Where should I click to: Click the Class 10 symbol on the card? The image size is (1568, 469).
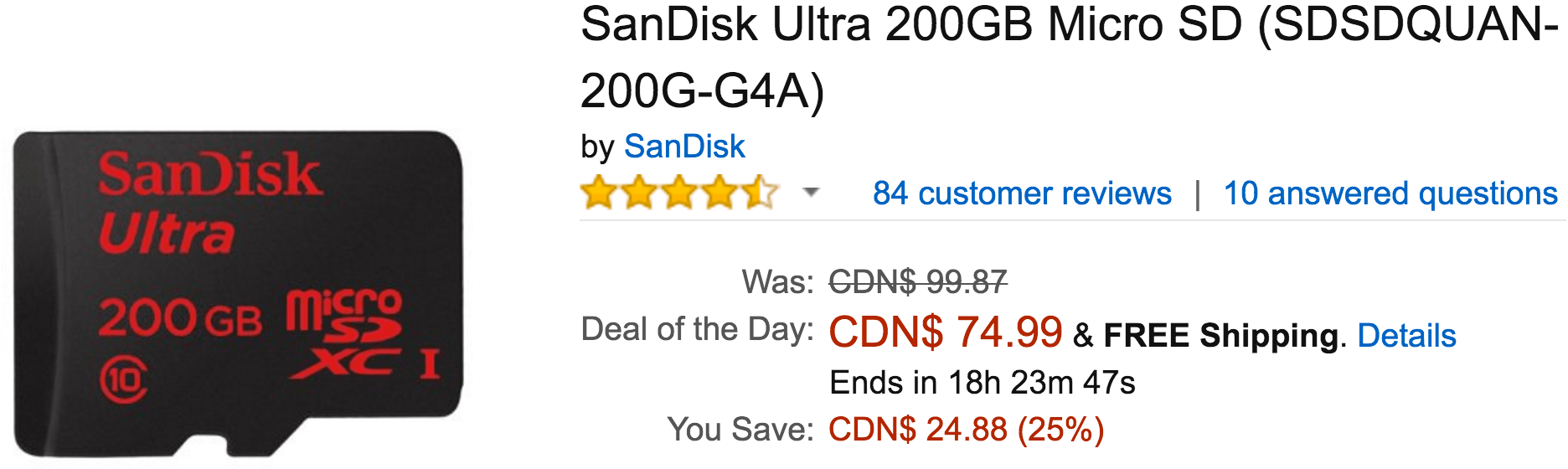click(124, 381)
